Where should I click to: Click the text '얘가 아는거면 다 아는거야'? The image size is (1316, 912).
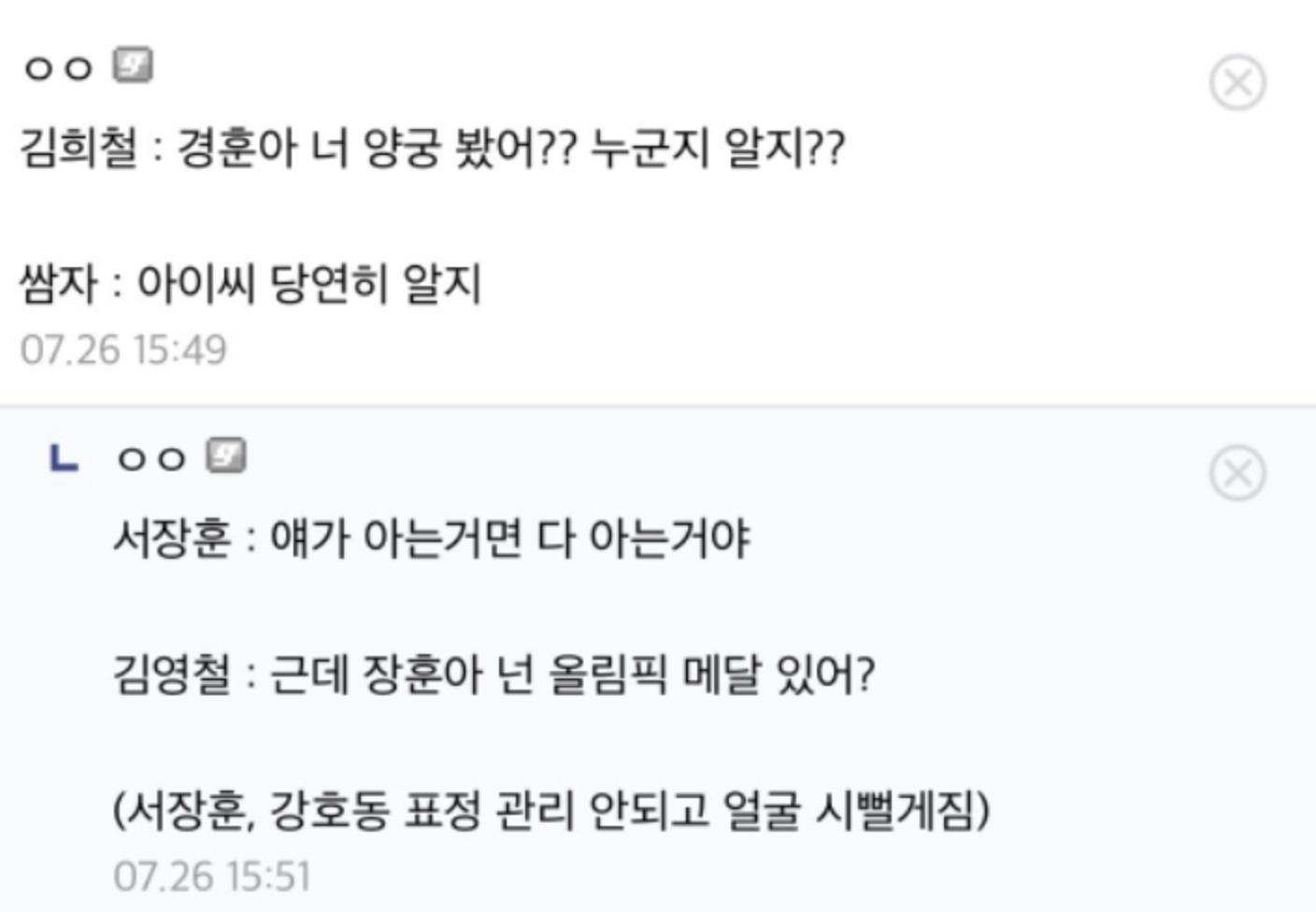pos(510,538)
